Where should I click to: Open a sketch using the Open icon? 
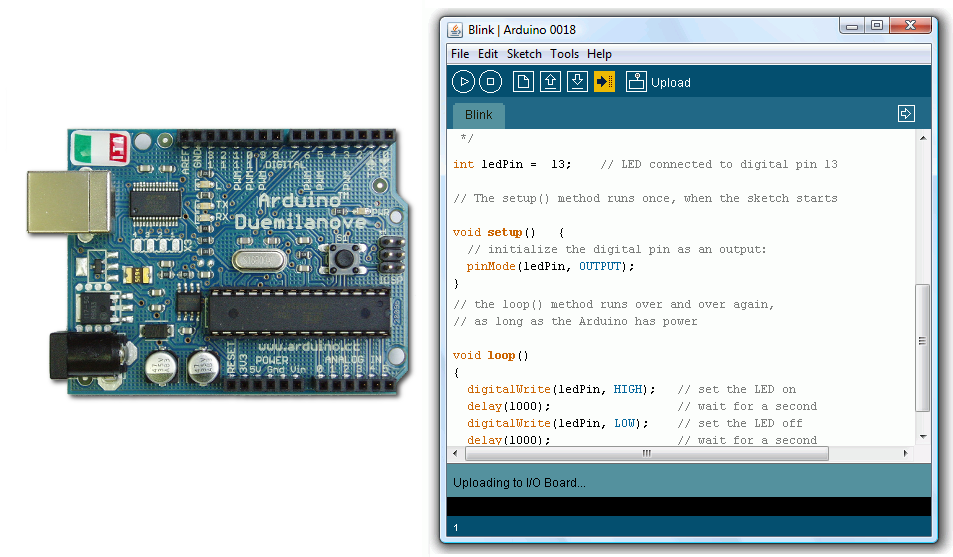(551, 81)
